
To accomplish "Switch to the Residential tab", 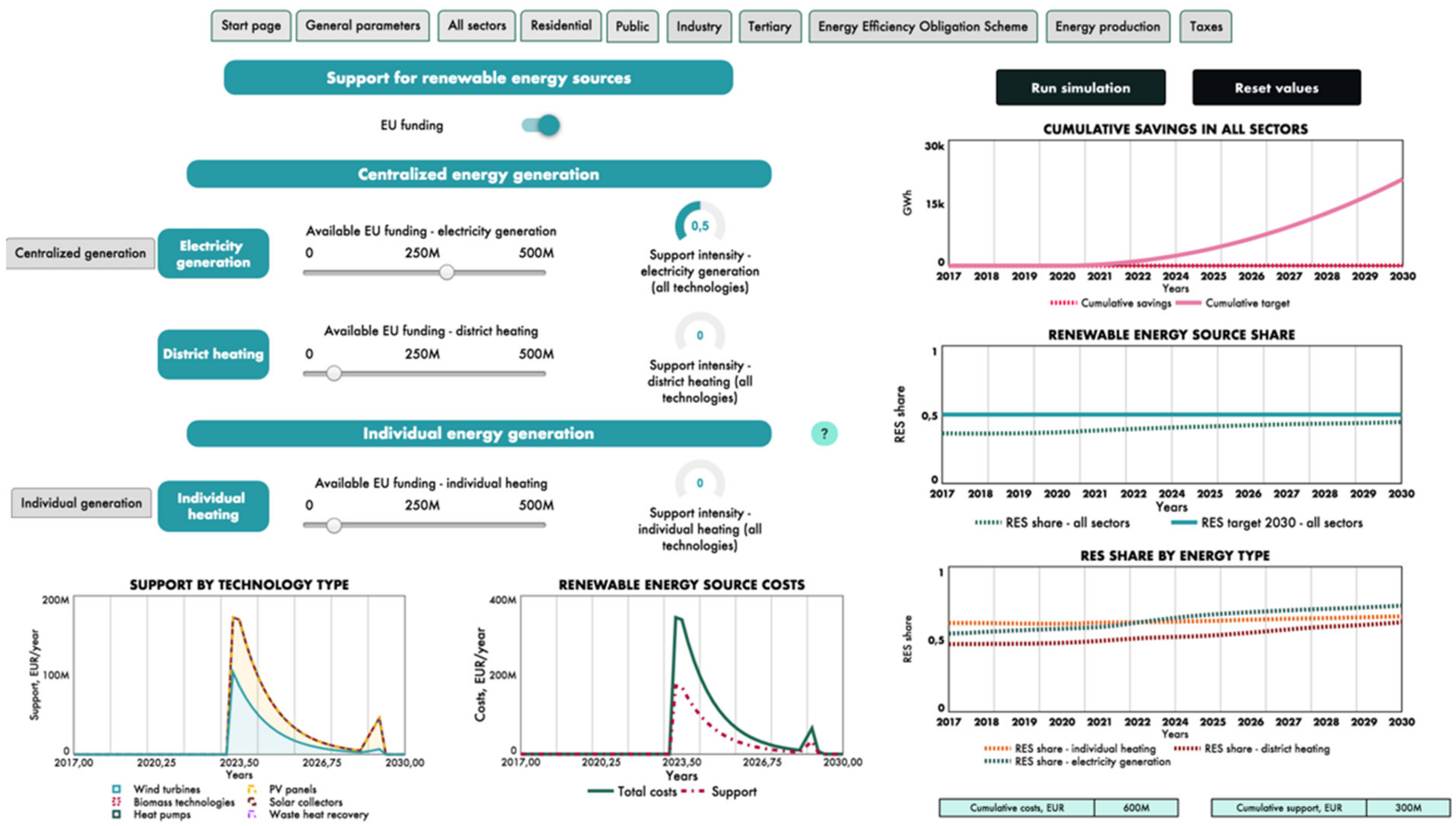I will [x=561, y=26].
